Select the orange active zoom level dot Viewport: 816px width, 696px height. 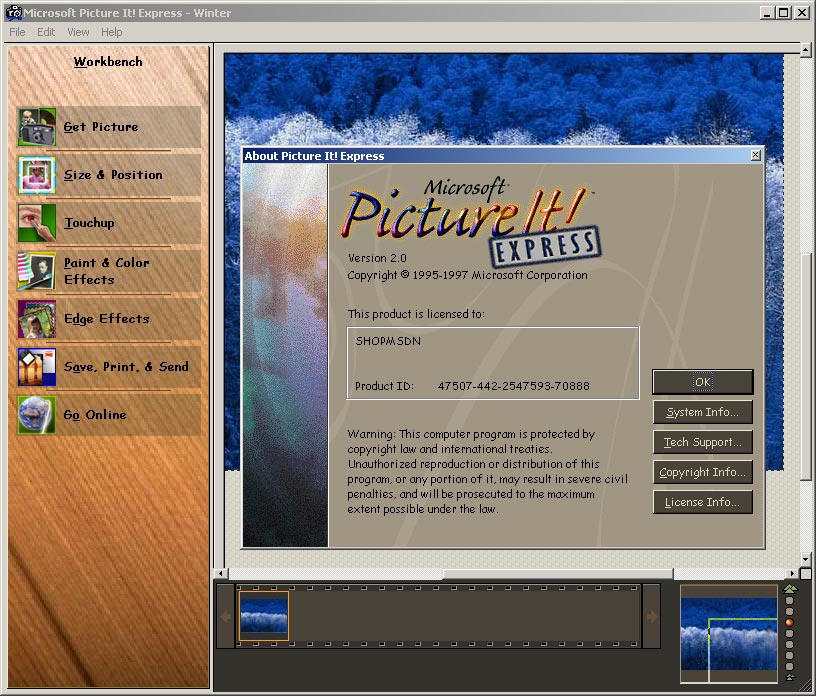(x=789, y=623)
